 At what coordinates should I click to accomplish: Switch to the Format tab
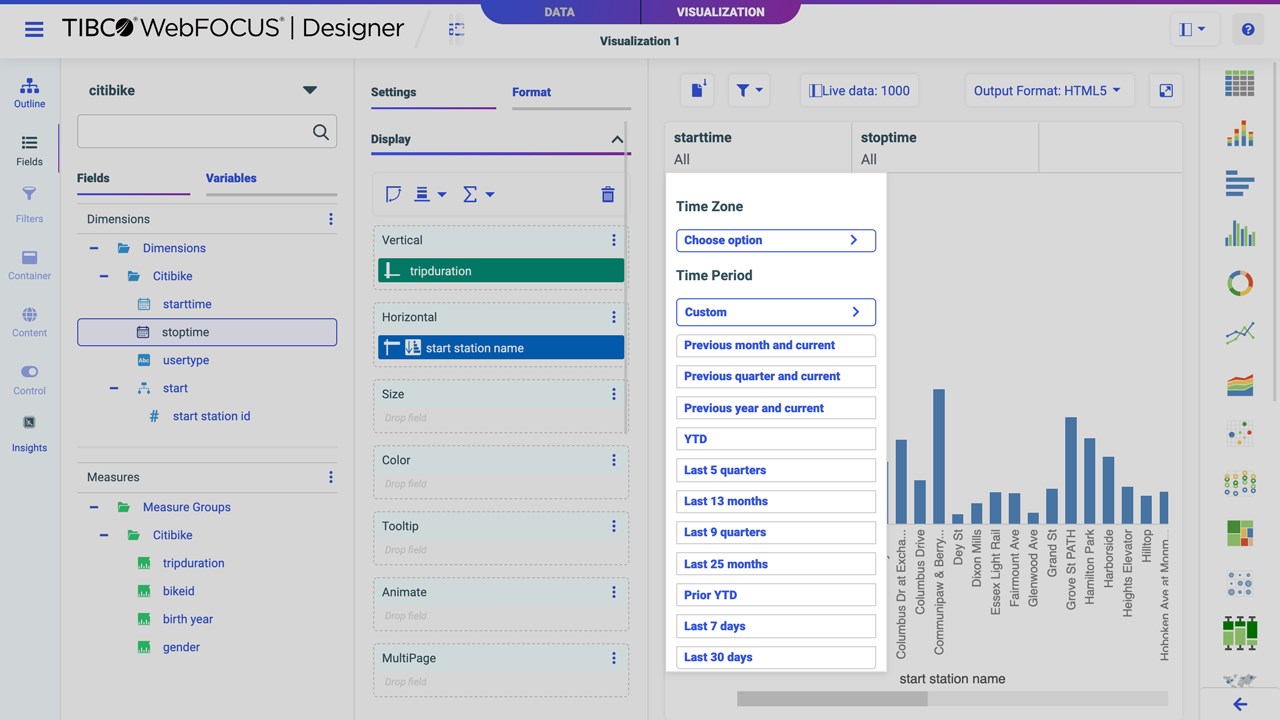(531, 92)
